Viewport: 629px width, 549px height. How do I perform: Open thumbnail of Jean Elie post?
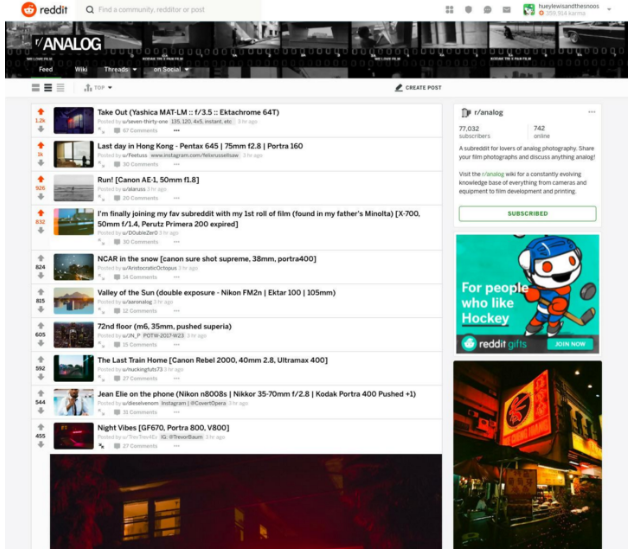click(74, 402)
